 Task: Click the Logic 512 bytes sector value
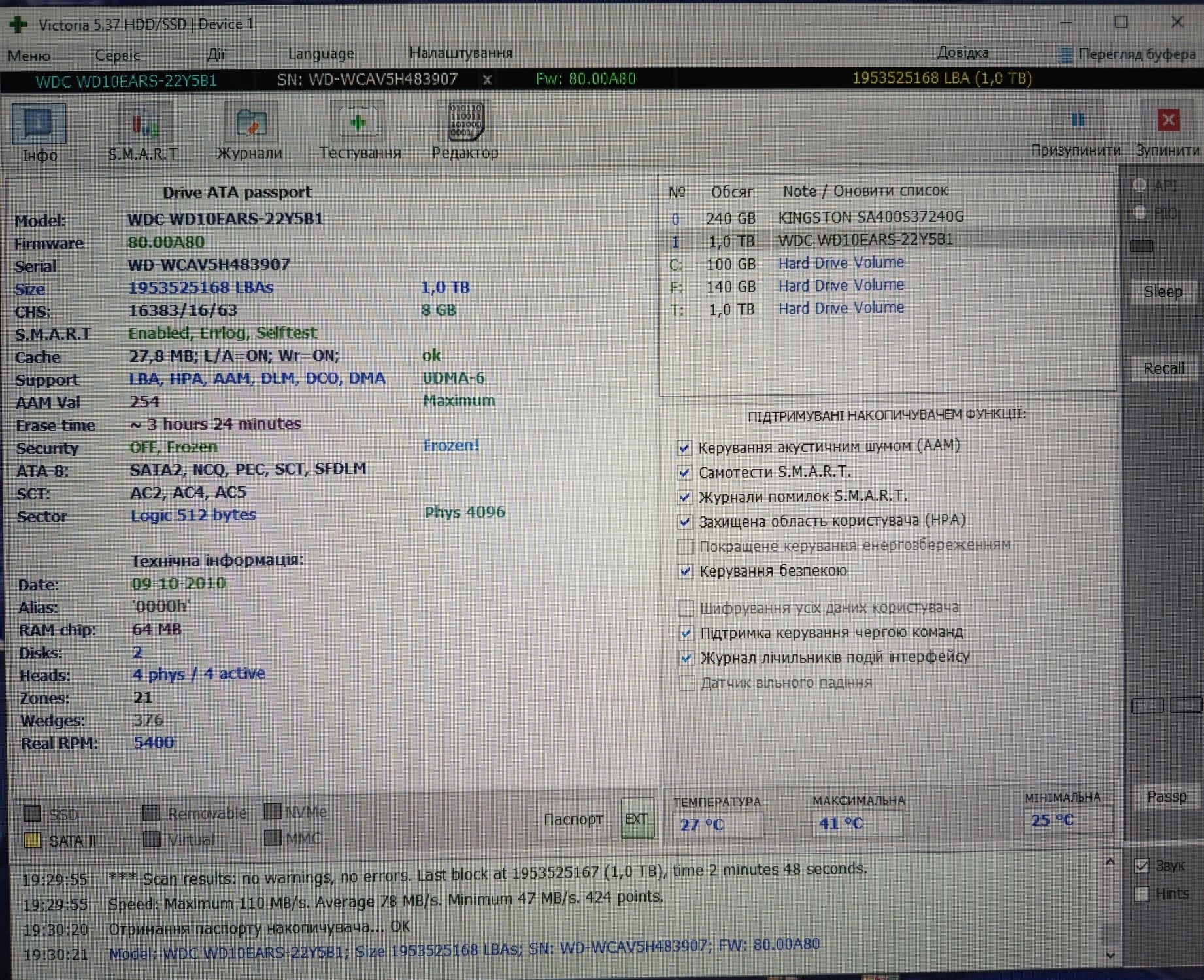[193, 515]
